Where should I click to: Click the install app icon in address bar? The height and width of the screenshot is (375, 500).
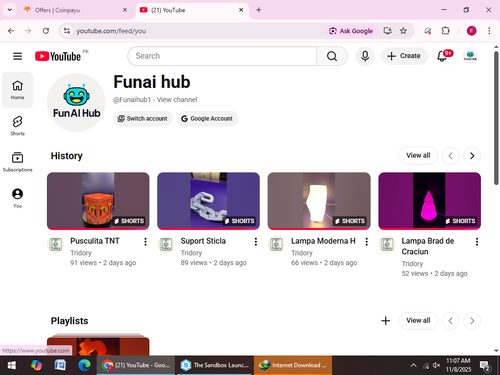coord(387,31)
